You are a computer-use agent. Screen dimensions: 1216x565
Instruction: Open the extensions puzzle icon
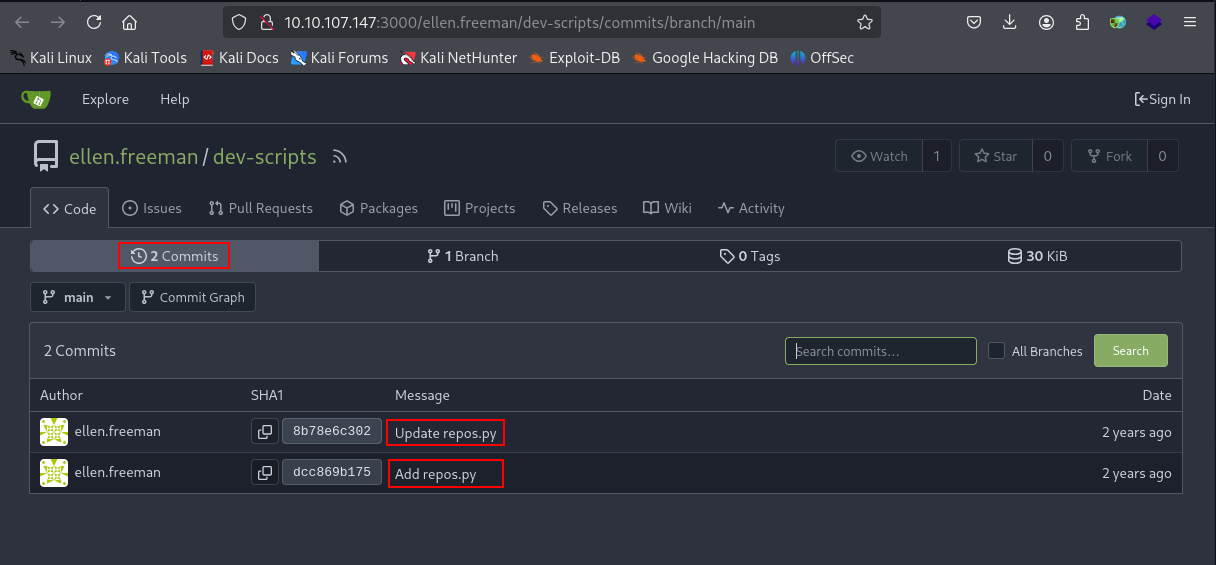[x=1082, y=22]
